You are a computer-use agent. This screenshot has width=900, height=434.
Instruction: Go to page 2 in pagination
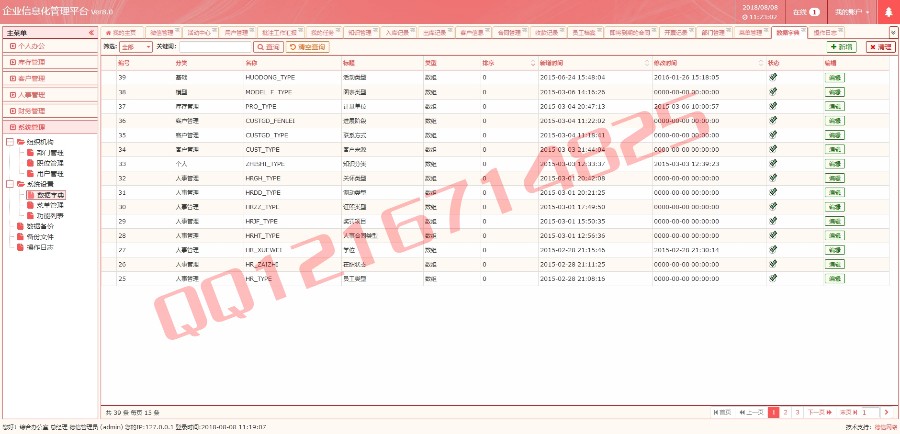tap(785, 412)
